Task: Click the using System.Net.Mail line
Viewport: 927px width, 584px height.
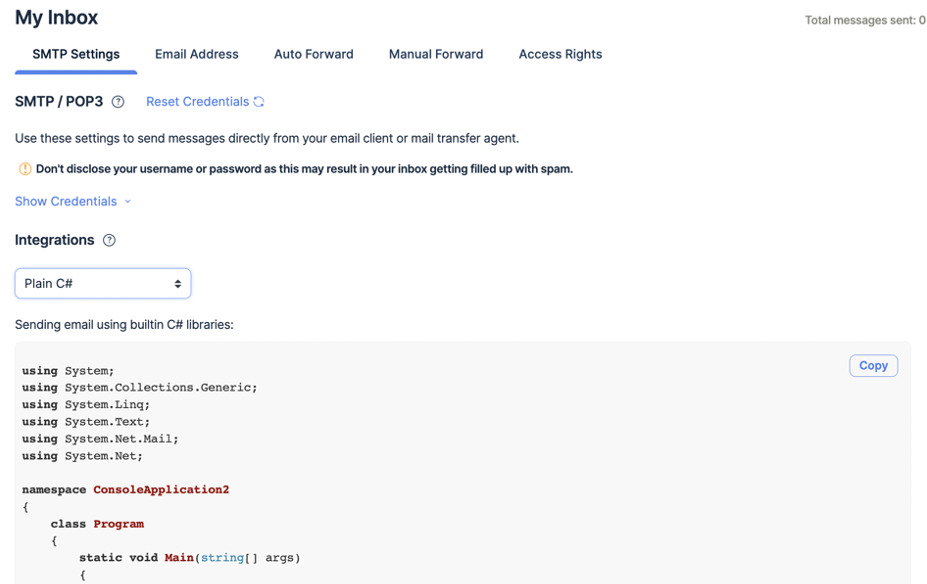Action: pos(100,439)
